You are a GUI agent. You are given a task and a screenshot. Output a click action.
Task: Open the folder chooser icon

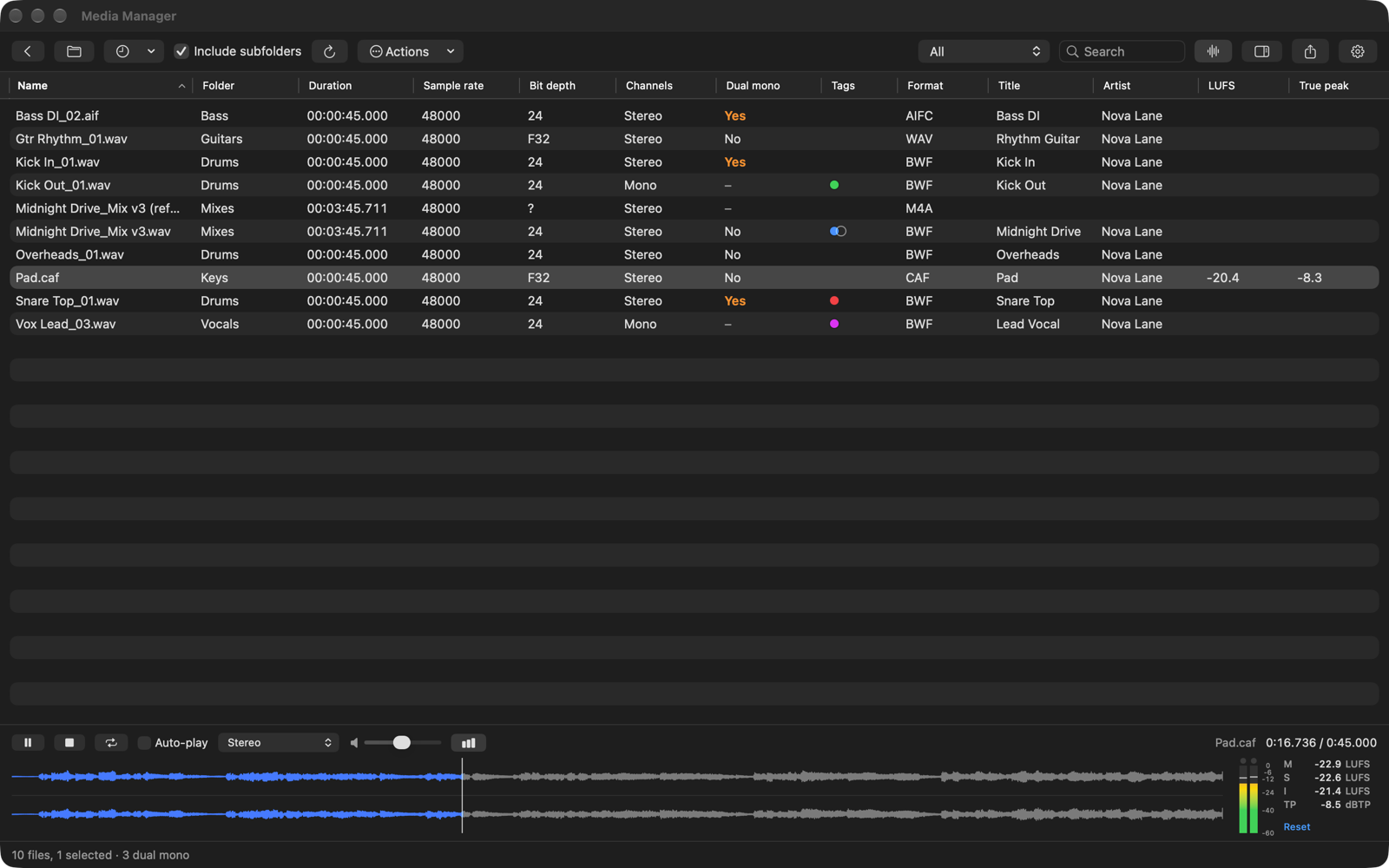coord(74,51)
